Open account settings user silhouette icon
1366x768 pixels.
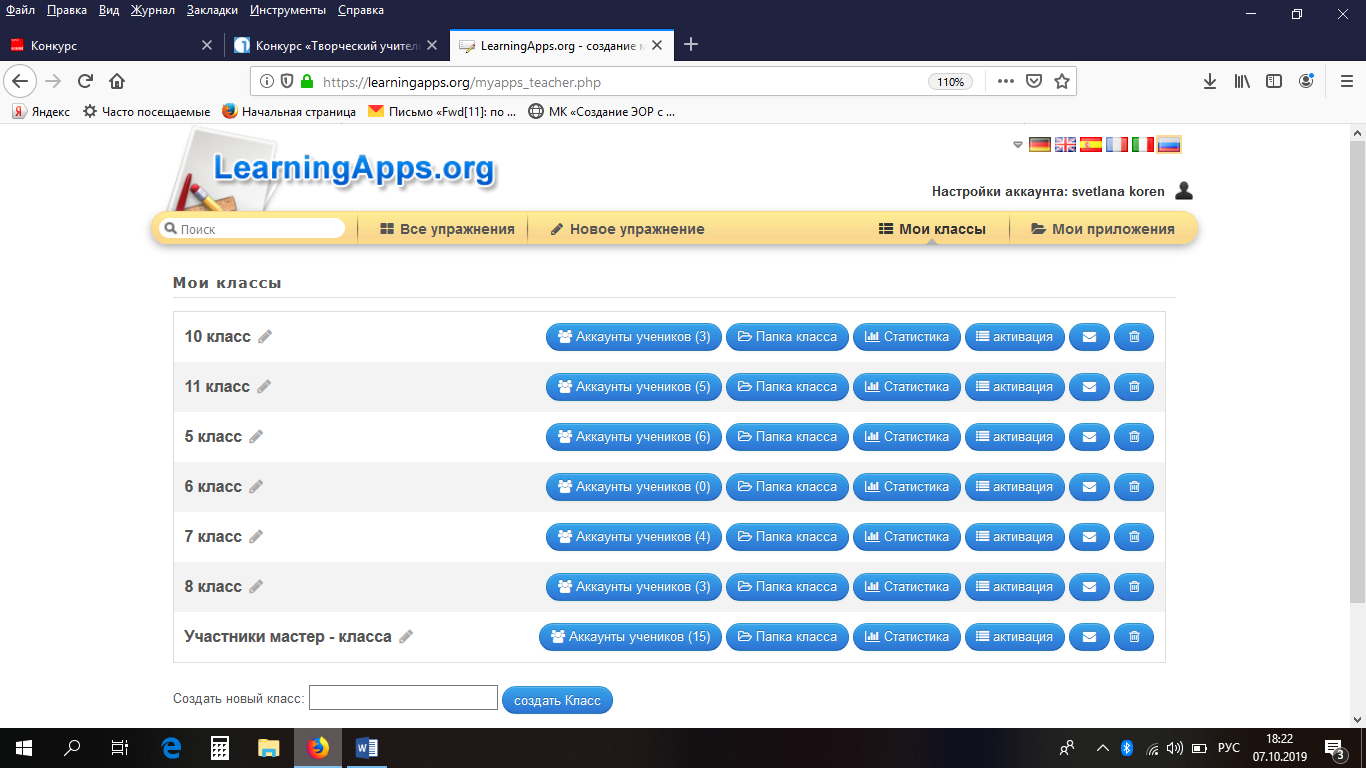pos(1184,191)
